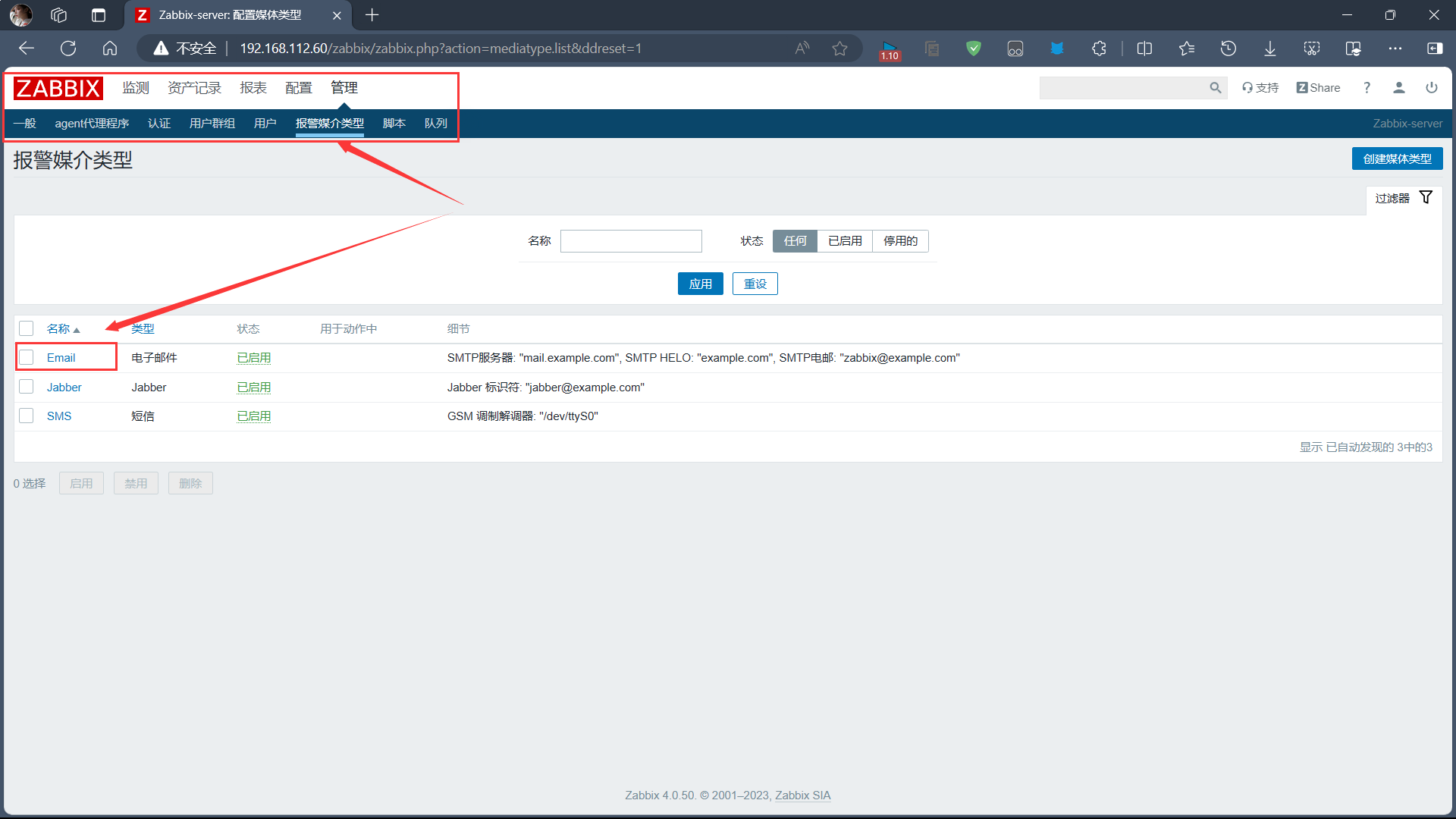Viewport: 1456px width, 819px height.
Task: Toggle Email row 已启用 status
Action: pyautogui.click(x=253, y=358)
